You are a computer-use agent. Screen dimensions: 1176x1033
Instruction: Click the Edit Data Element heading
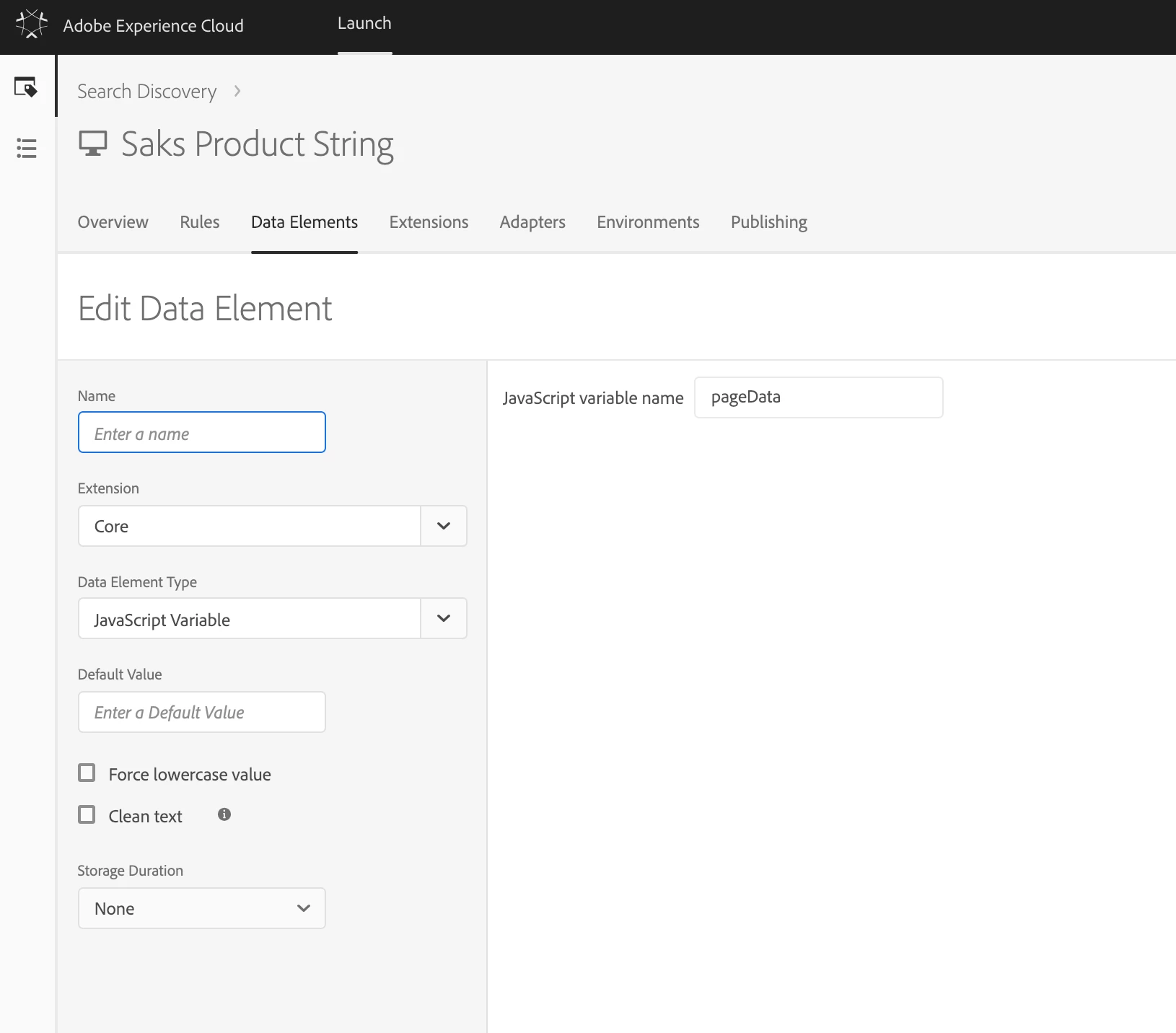tap(205, 309)
